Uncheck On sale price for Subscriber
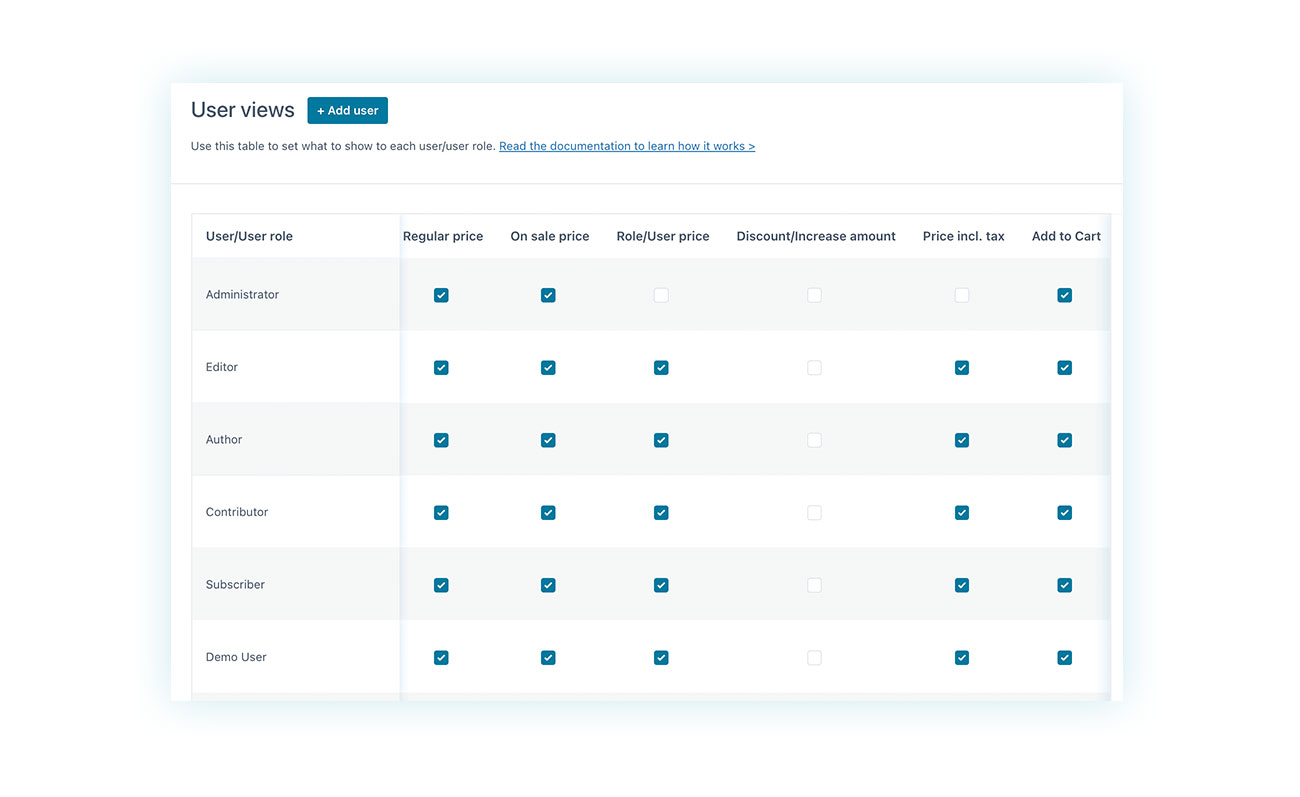1300x797 pixels. coord(548,585)
